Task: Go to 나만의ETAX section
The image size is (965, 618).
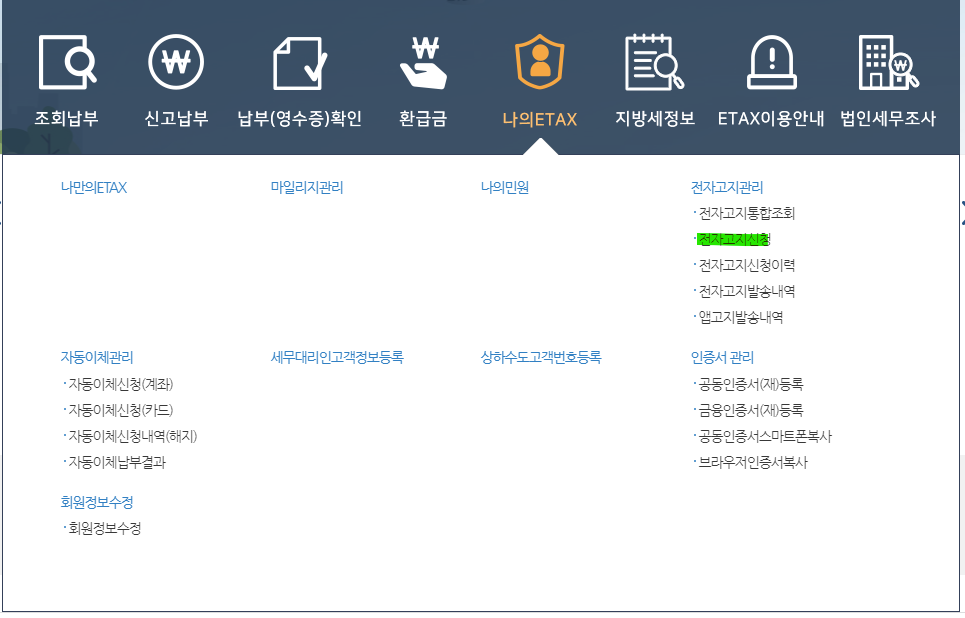Action: tap(94, 188)
